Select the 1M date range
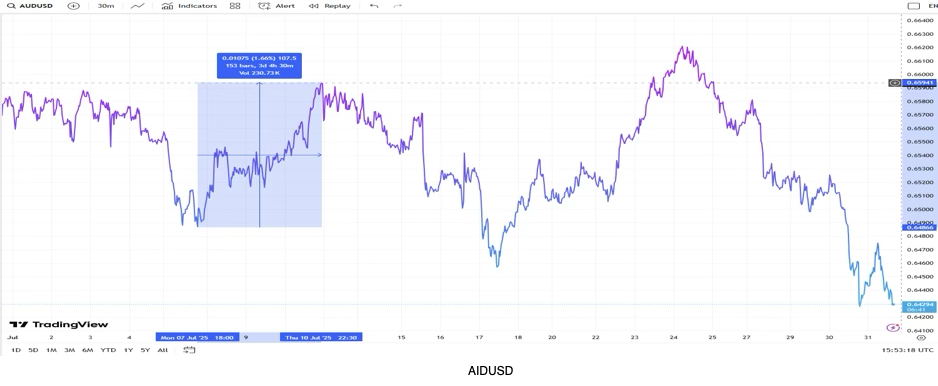The height and width of the screenshot is (386, 938). point(51,350)
